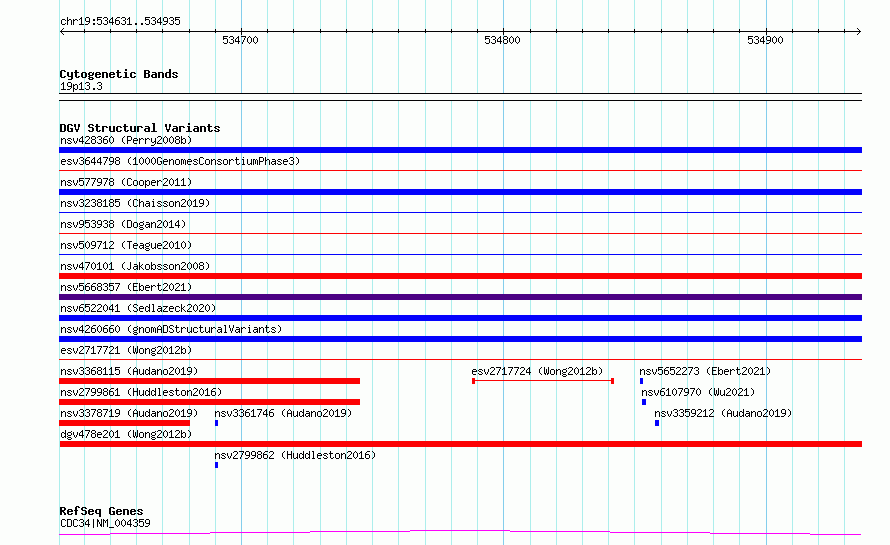Select the blue bar under nsv428360
This screenshot has height=545, width=890.
click(460, 150)
